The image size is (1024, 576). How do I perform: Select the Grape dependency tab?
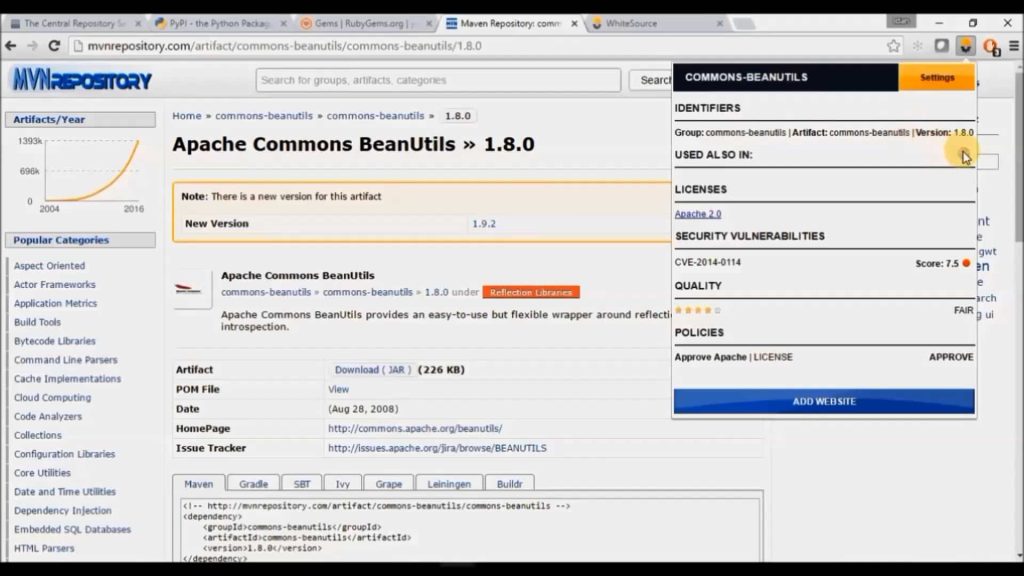click(389, 484)
